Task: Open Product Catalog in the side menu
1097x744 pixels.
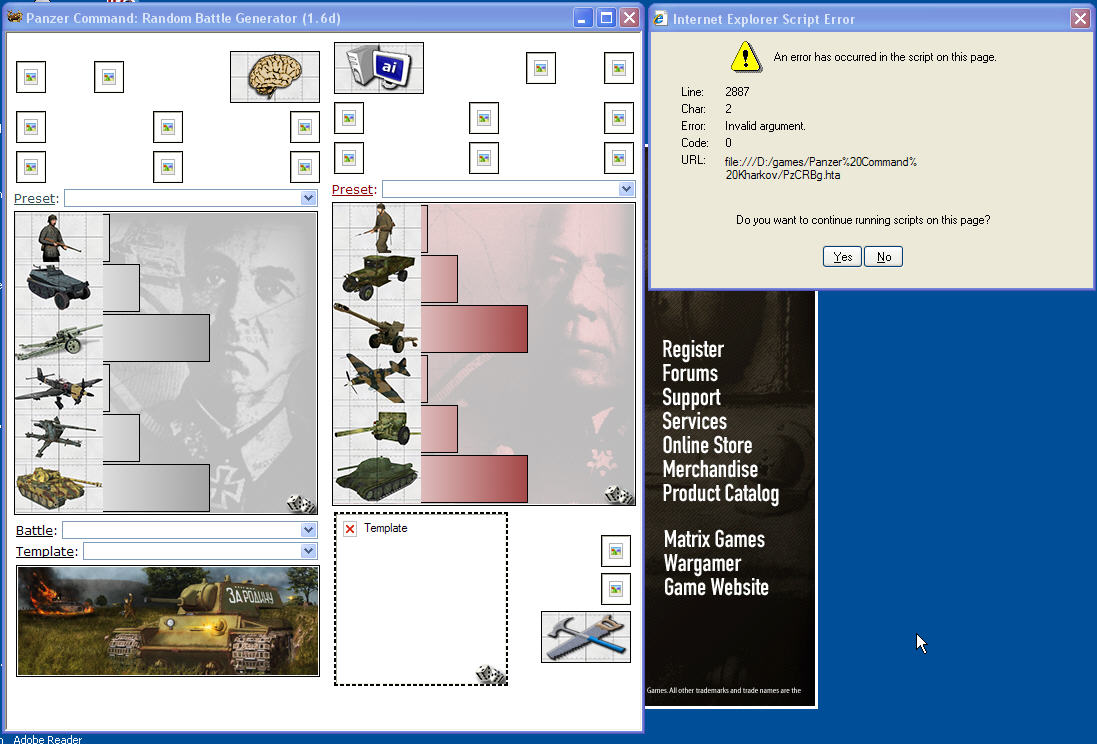Action: (x=721, y=493)
